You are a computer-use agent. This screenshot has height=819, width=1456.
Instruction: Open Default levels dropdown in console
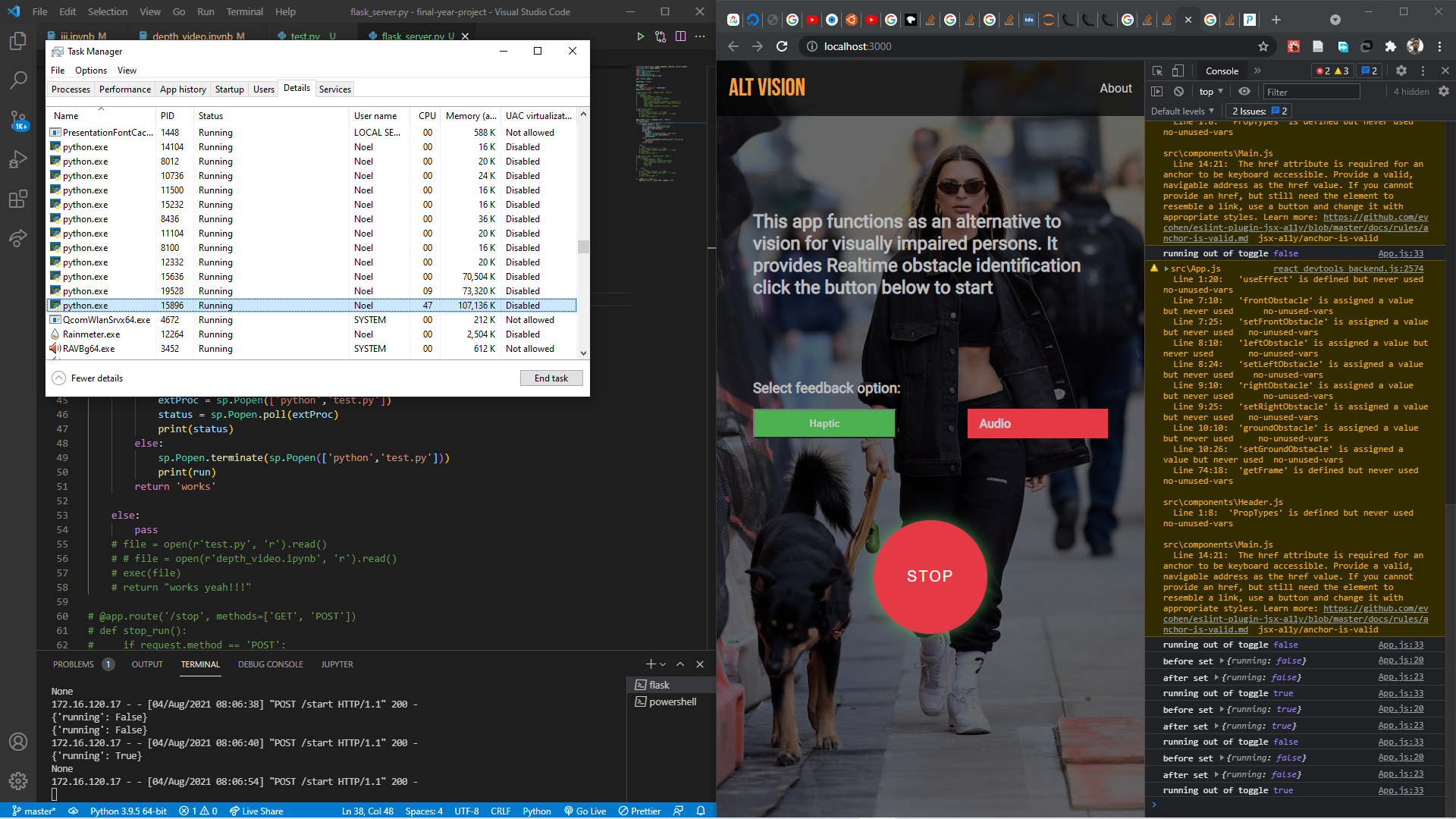1182,111
